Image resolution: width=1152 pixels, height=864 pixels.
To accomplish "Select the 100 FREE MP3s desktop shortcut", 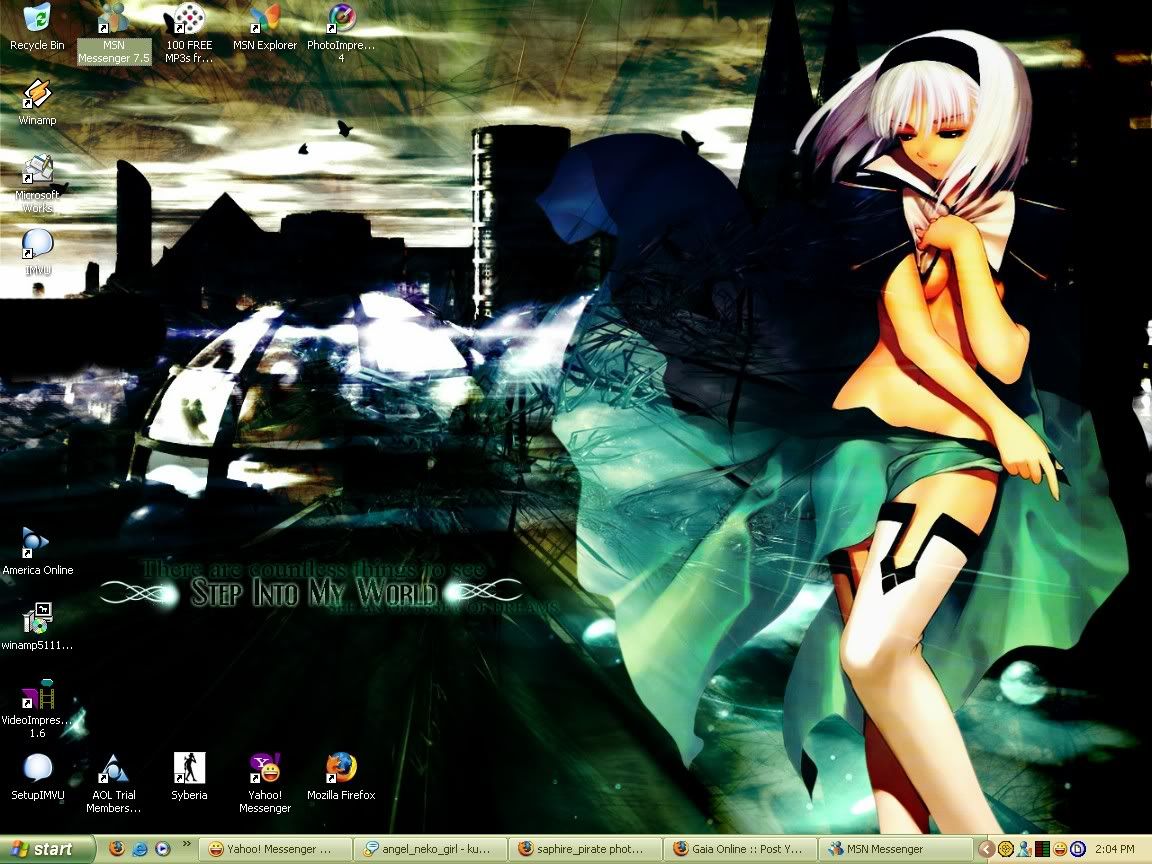I will [x=189, y=34].
